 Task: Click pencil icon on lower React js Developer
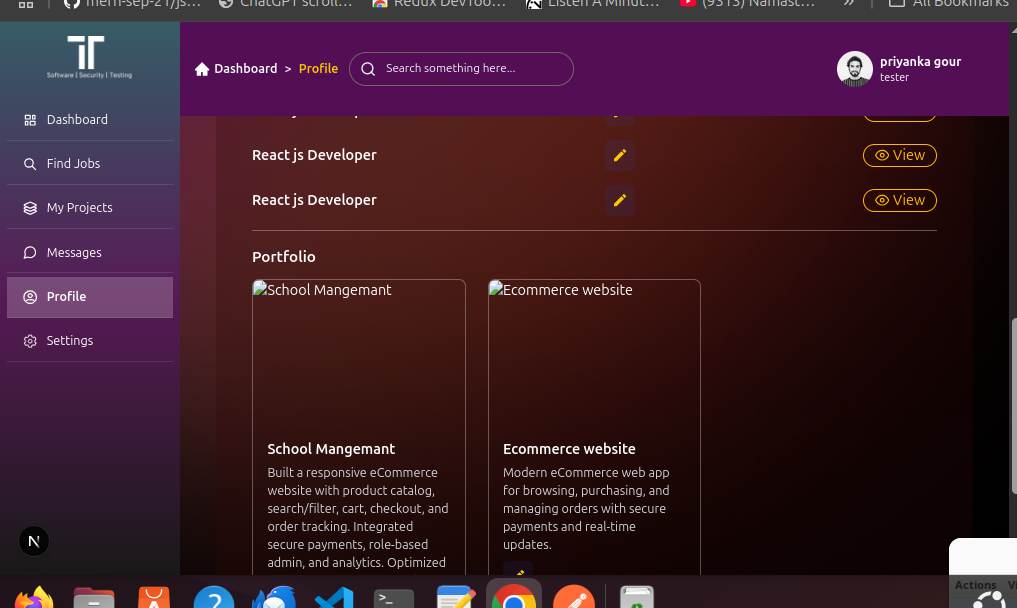pyautogui.click(x=620, y=201)
